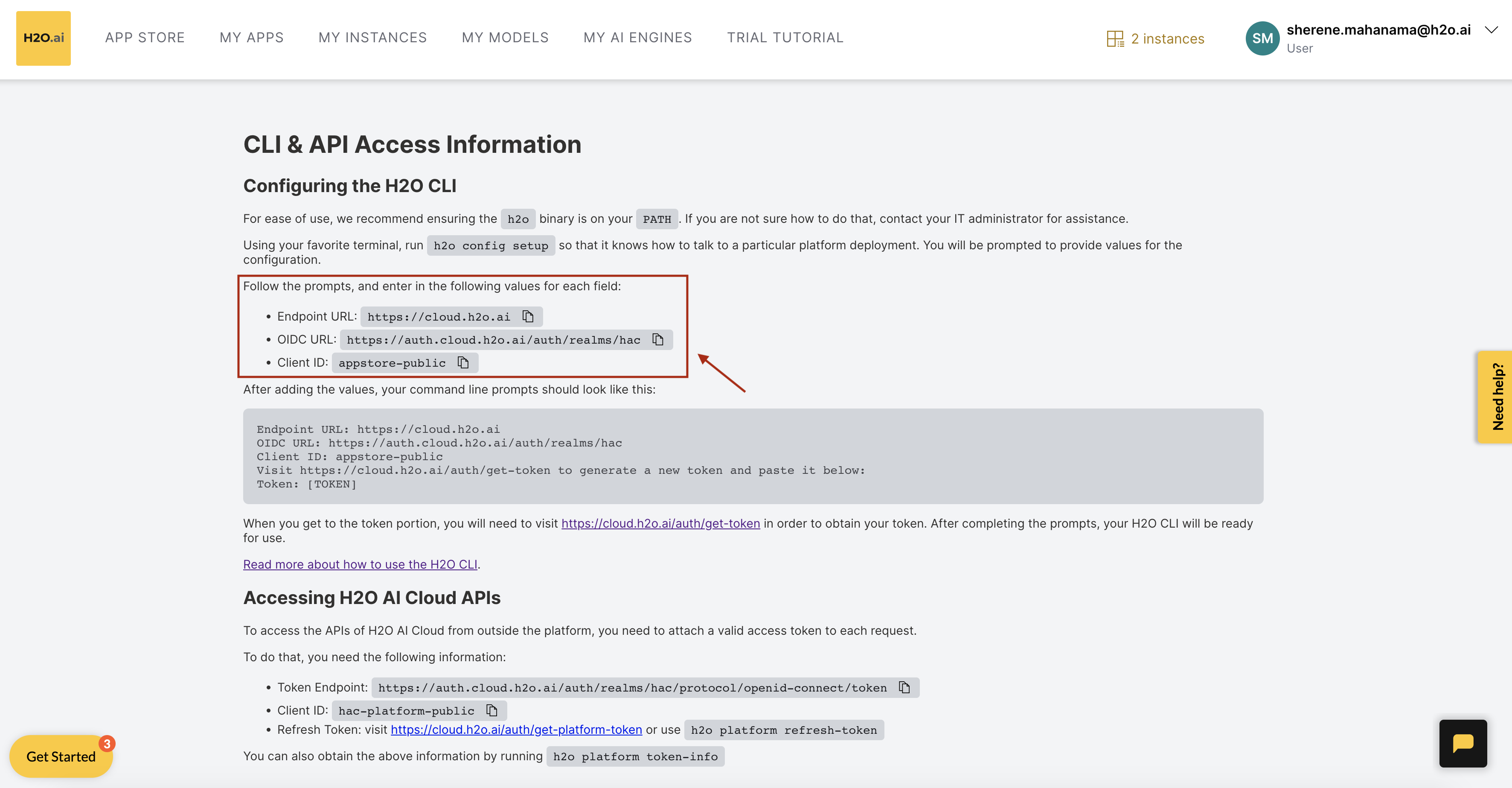Click the Configuring the H2O CLI heading

(350, 186)
